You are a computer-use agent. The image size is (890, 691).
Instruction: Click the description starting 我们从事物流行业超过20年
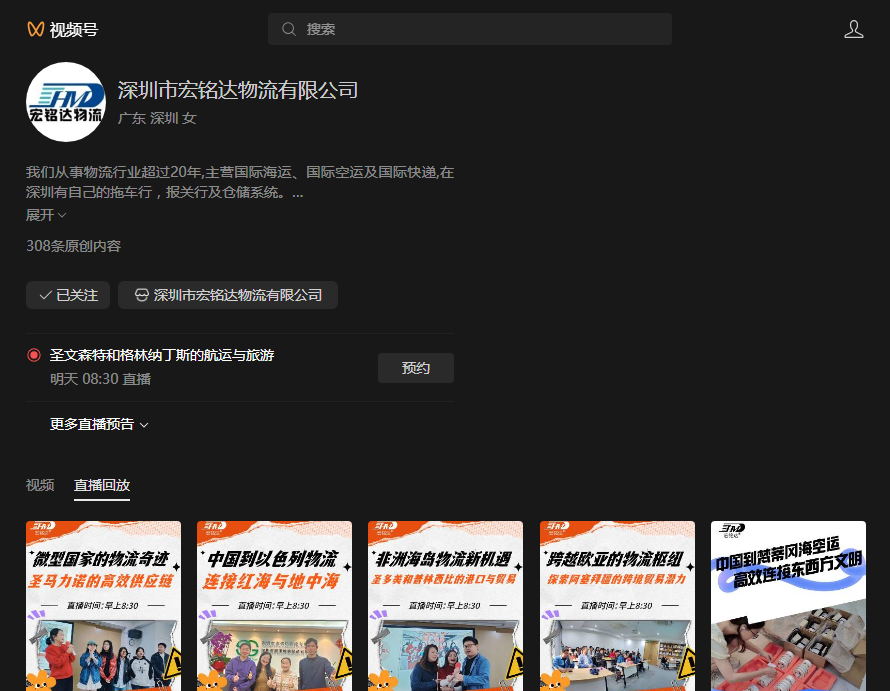240,182
